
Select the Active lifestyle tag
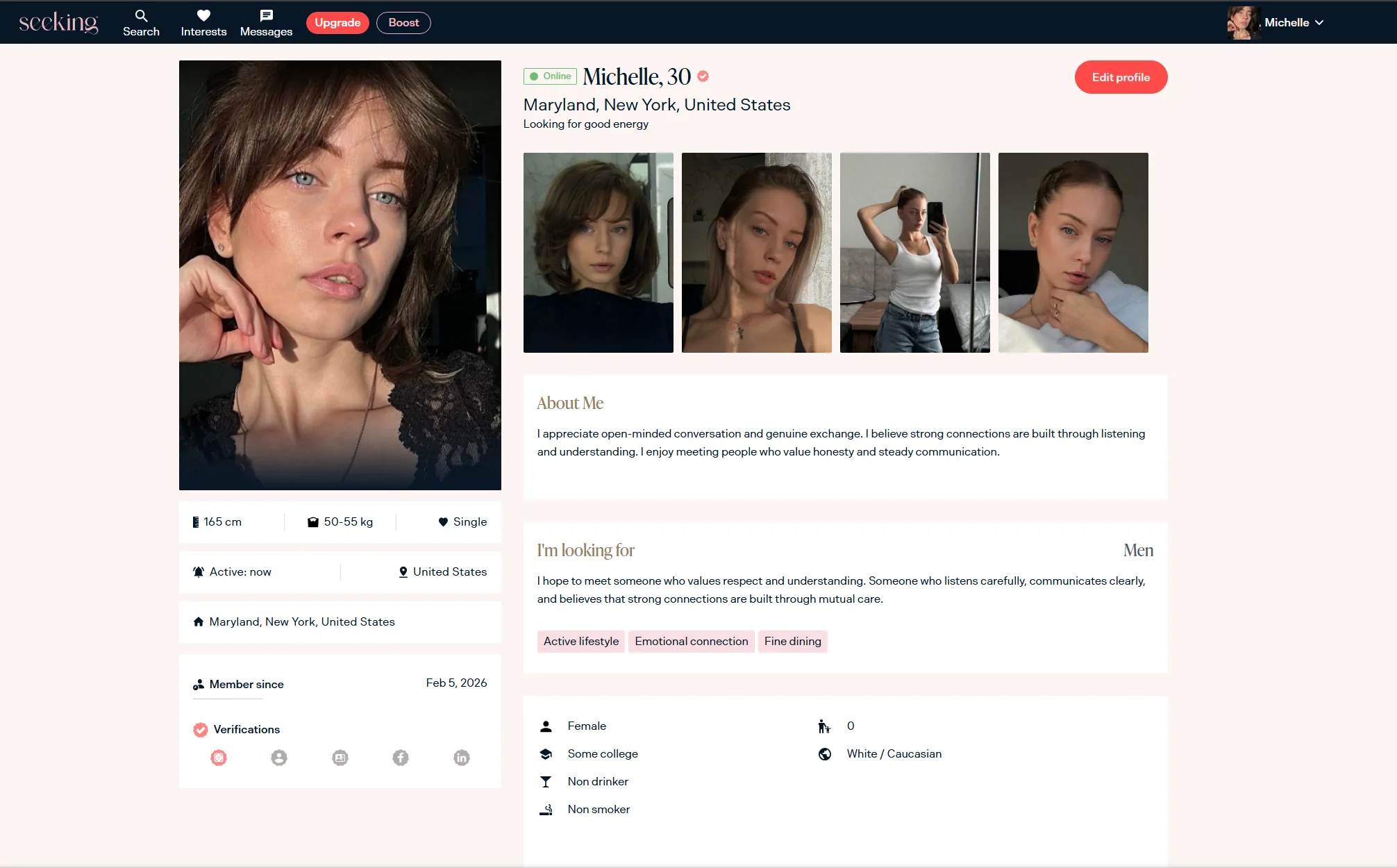580,641
